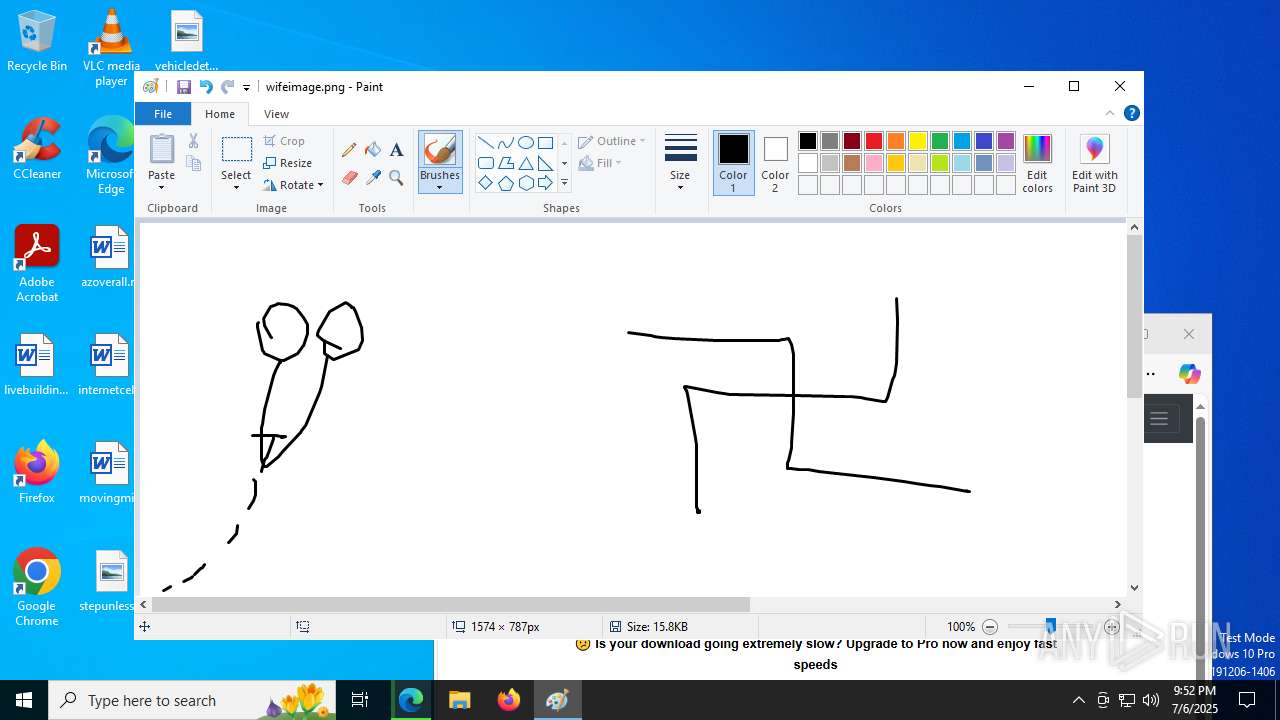Select the Fill with color bucket tool

click(373, 150)
